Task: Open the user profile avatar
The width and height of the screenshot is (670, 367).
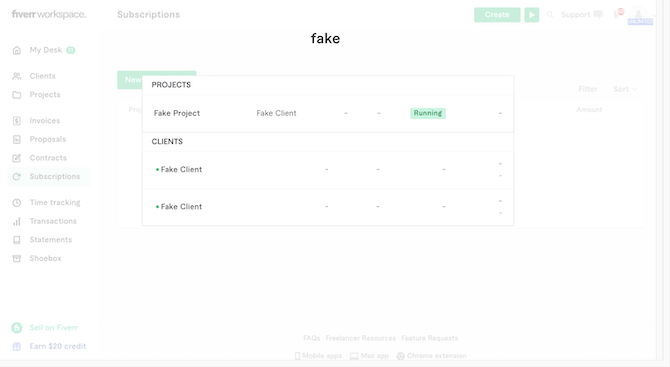Action: tap(638, 14)
